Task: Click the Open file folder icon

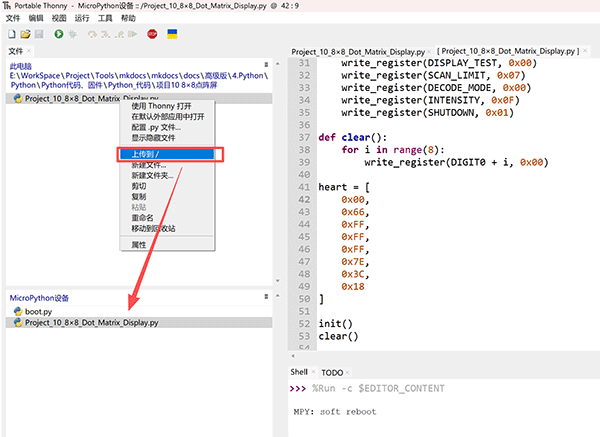Action: [25, 34]
